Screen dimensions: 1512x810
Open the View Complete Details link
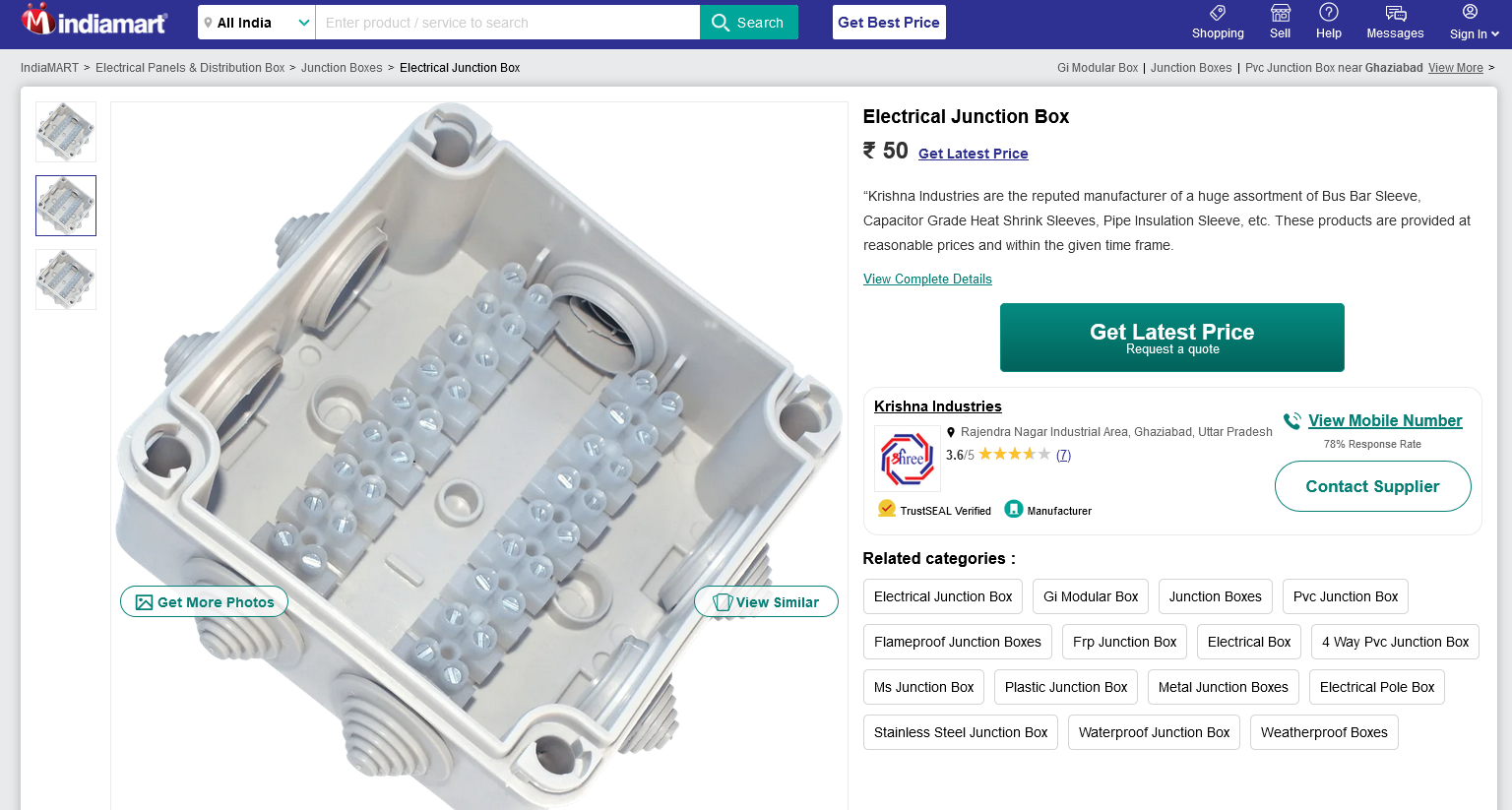tap(927, 280)
